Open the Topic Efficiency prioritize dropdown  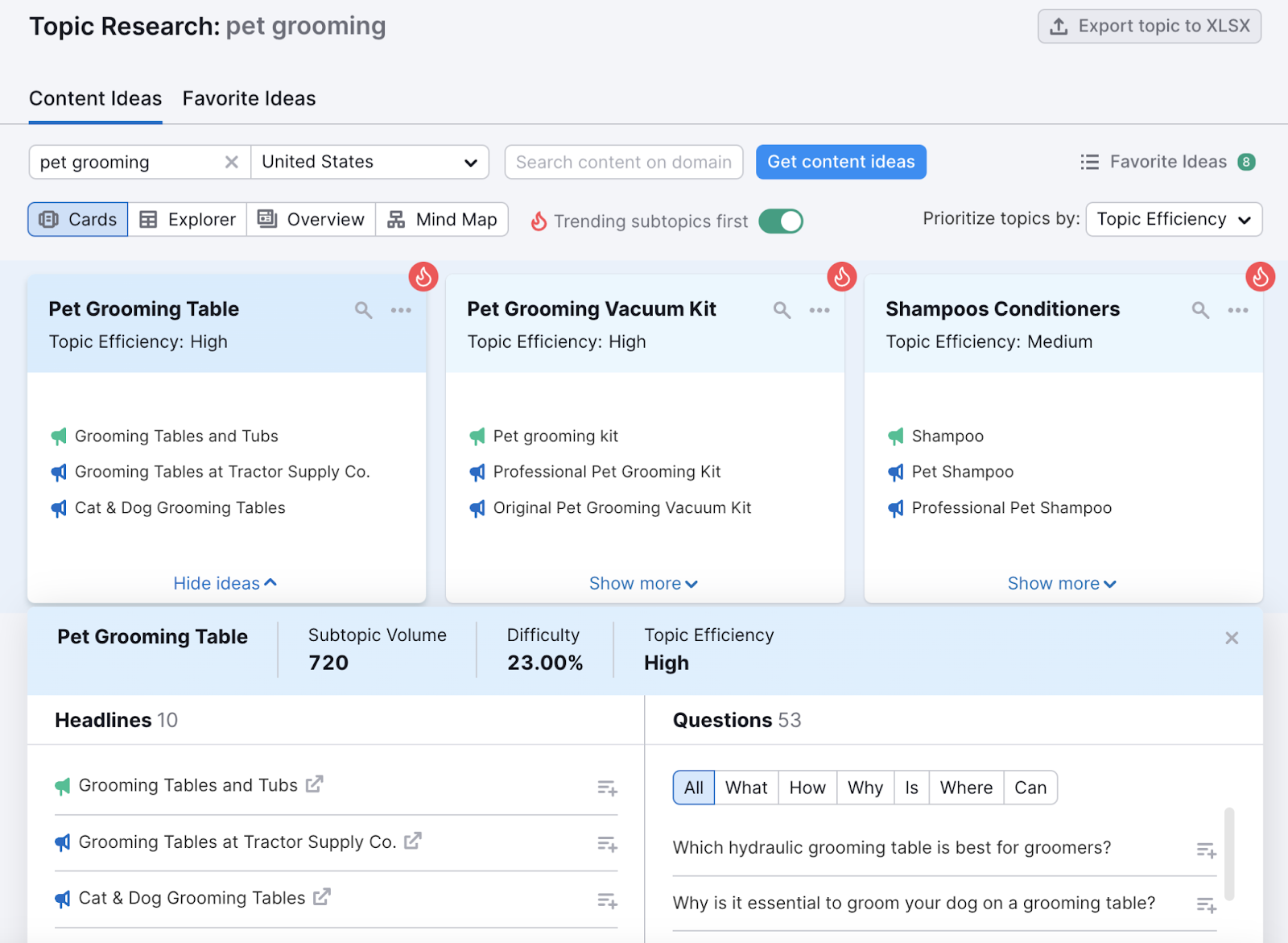pos(1173,219)
